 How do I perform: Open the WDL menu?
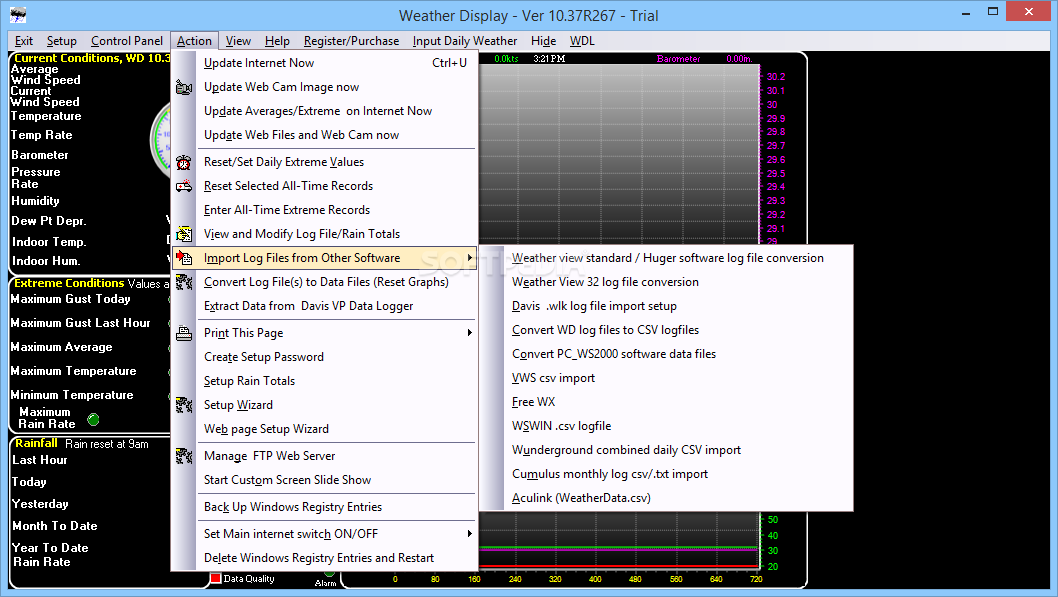point(582,41)
